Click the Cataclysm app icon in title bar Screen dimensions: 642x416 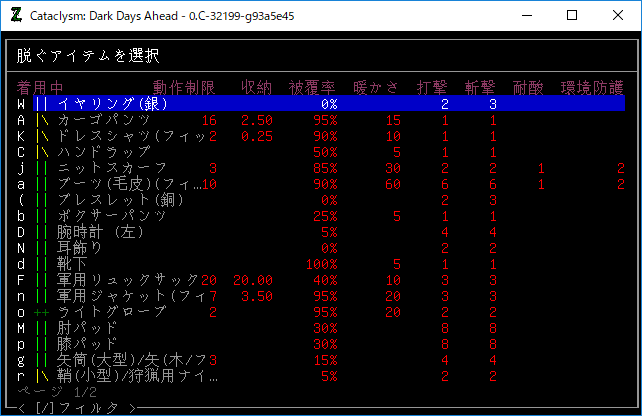click(x=16, y=15)
